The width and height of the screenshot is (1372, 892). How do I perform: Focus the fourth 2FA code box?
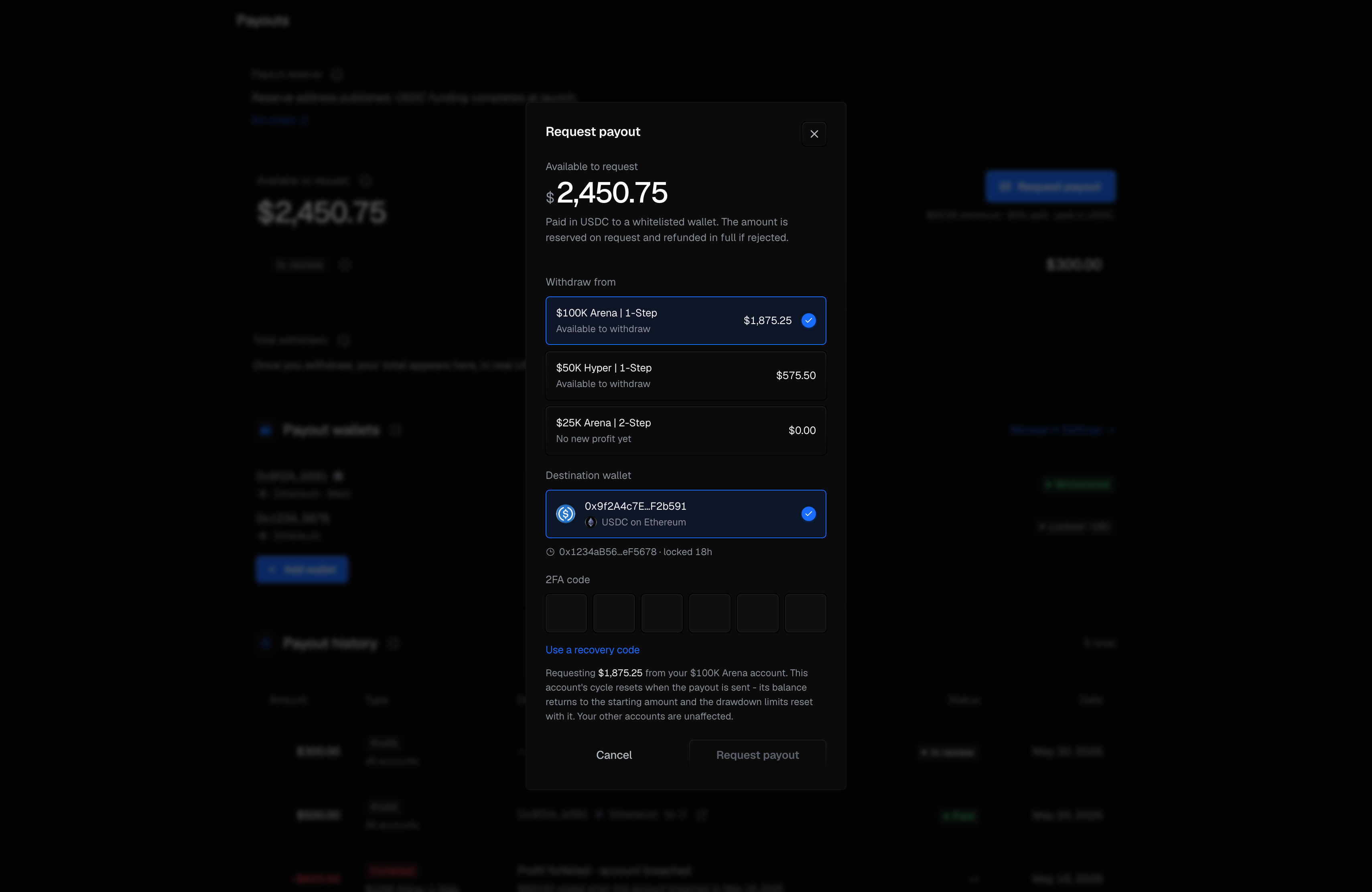click(710, 613)
